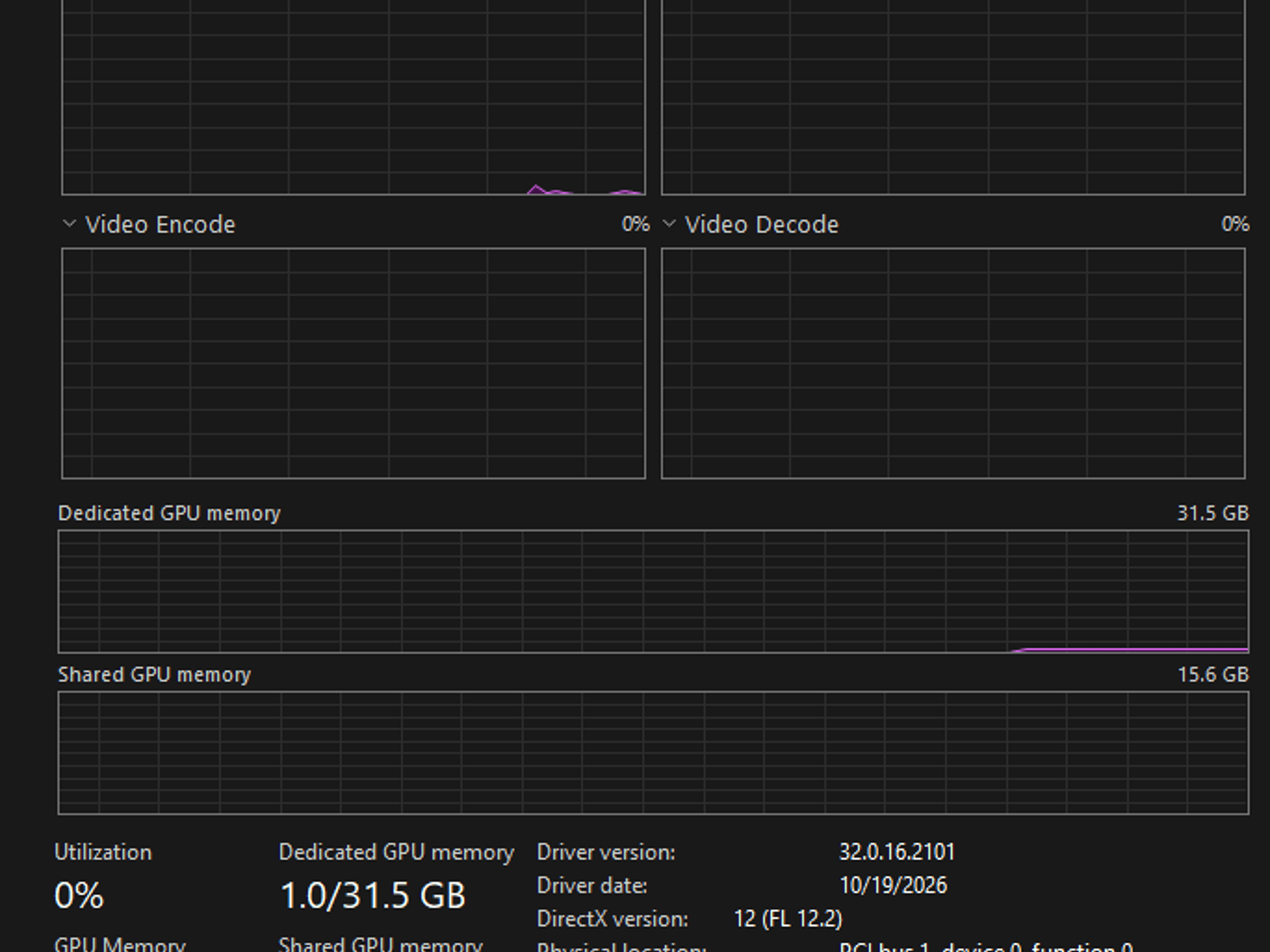Click the Shared GPU memory graph heading
1270x952 pixels.
coord(154,674)
